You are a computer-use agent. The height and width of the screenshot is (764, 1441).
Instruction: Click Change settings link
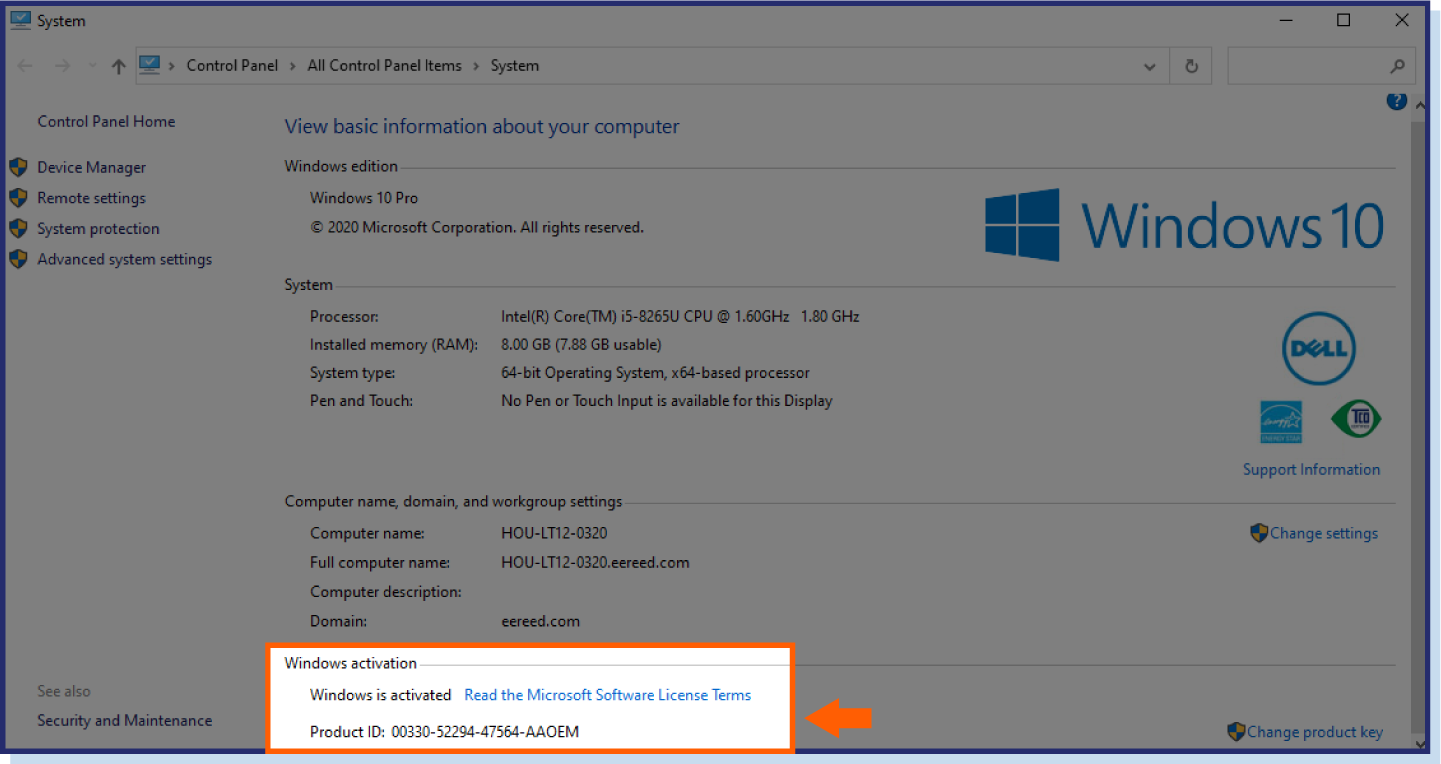coord(1324,533)
